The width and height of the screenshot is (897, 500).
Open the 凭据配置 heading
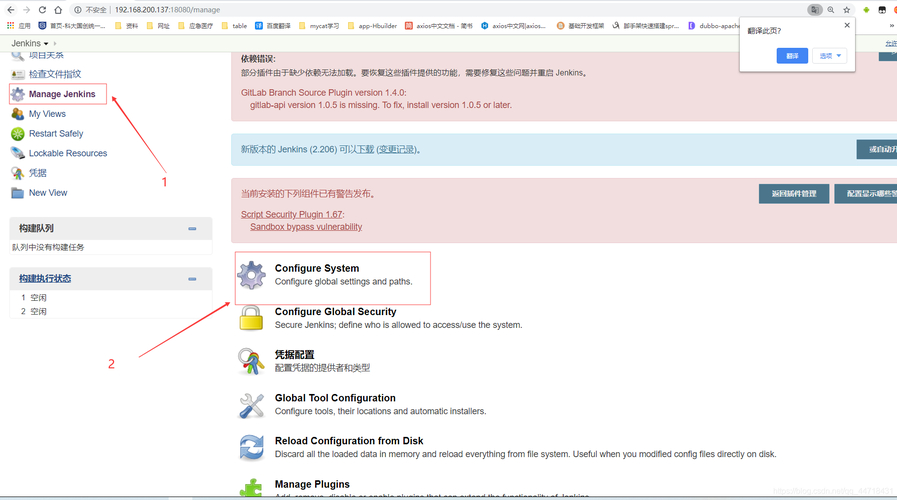coord(295,355)
